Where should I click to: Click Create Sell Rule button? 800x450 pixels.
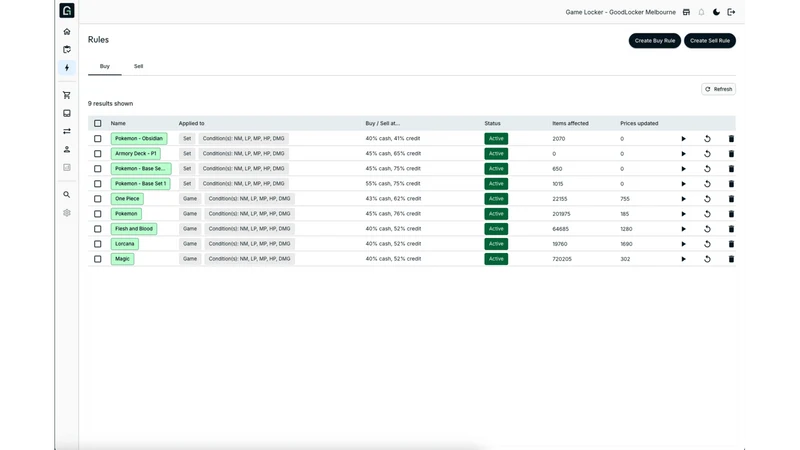710,41
